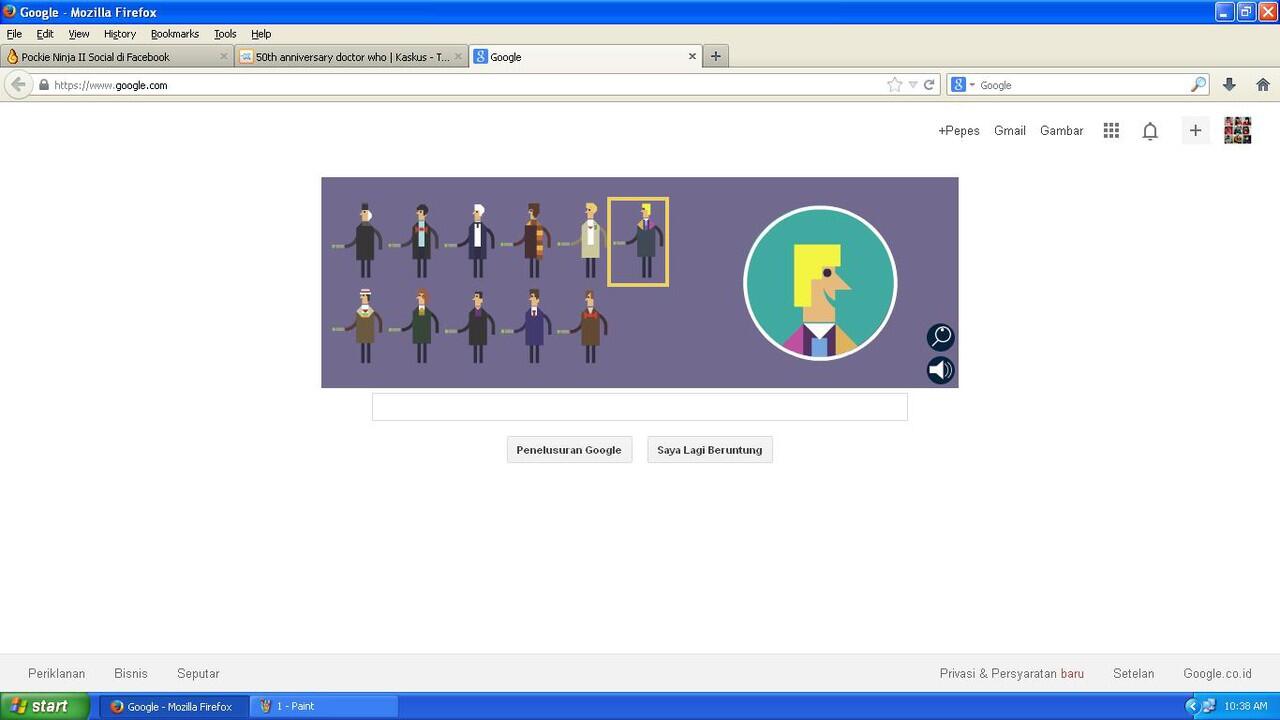Click the Share plus icon
Viewport: 1280px width, 720px height.
pyautogui.click(x=1195, y=131)
